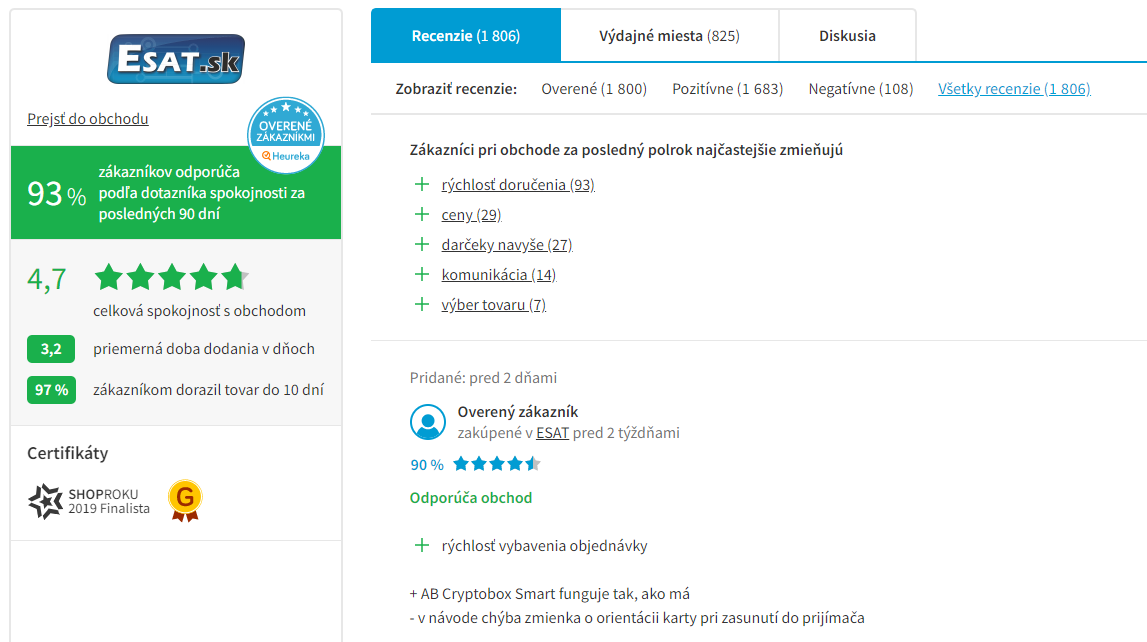The width and height of the screenshot is (1147, 642).
Task: Click the ShopRoku 2019 Finalista certificate
Action: coord(89,502)
